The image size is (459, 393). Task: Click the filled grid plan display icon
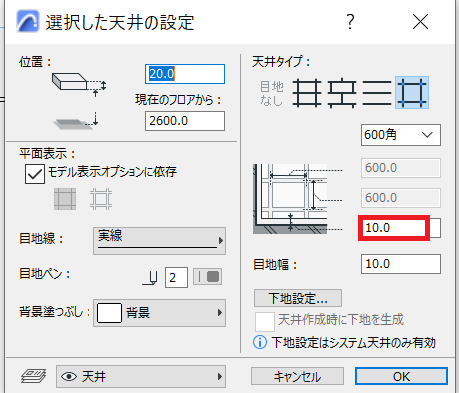(x=65, y=199)
